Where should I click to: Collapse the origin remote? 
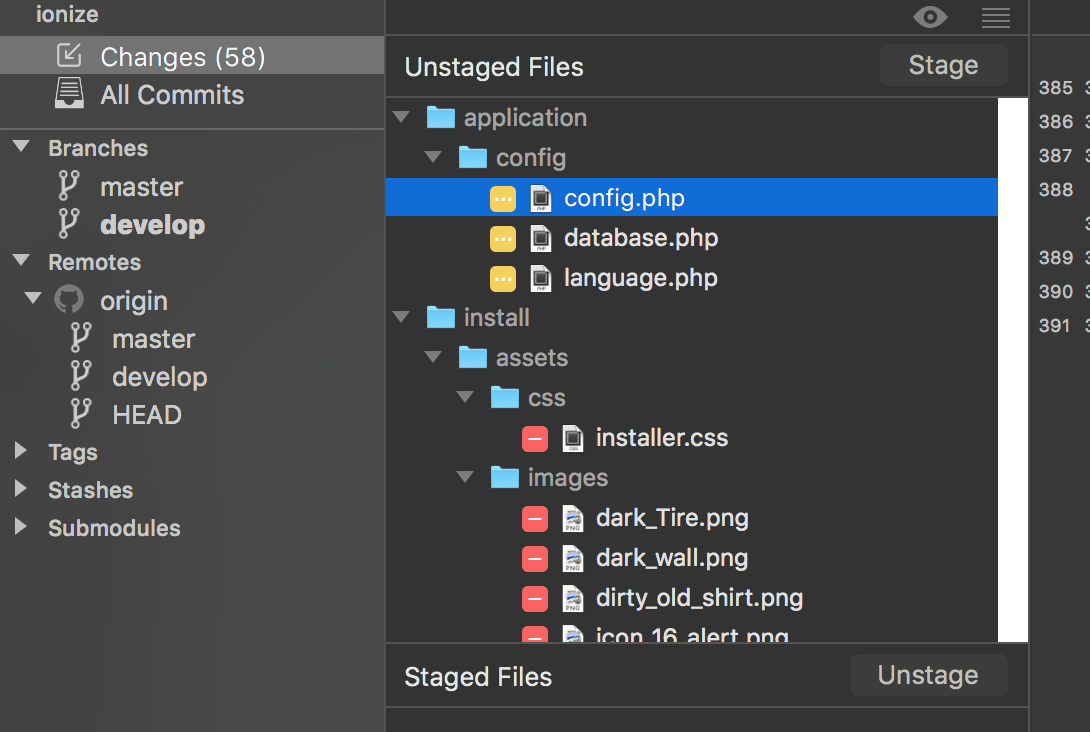33,298
